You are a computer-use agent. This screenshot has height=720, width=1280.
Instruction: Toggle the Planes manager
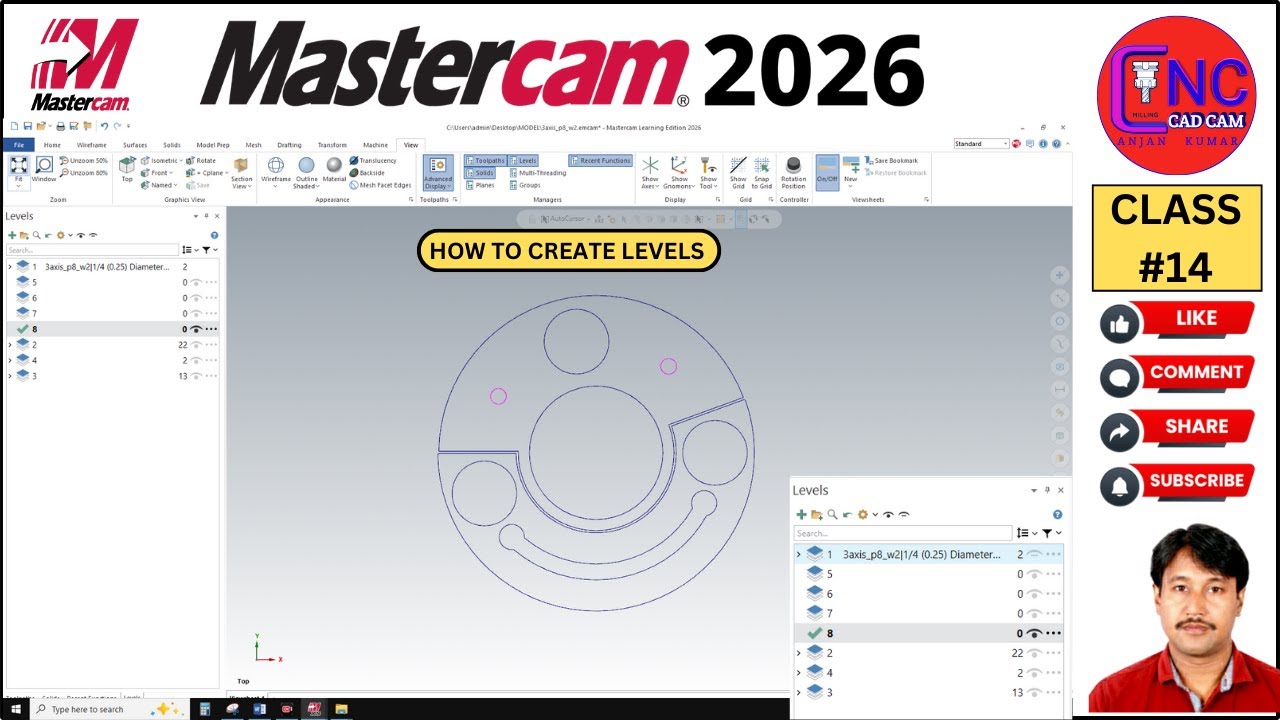click(x=480, y=185)
